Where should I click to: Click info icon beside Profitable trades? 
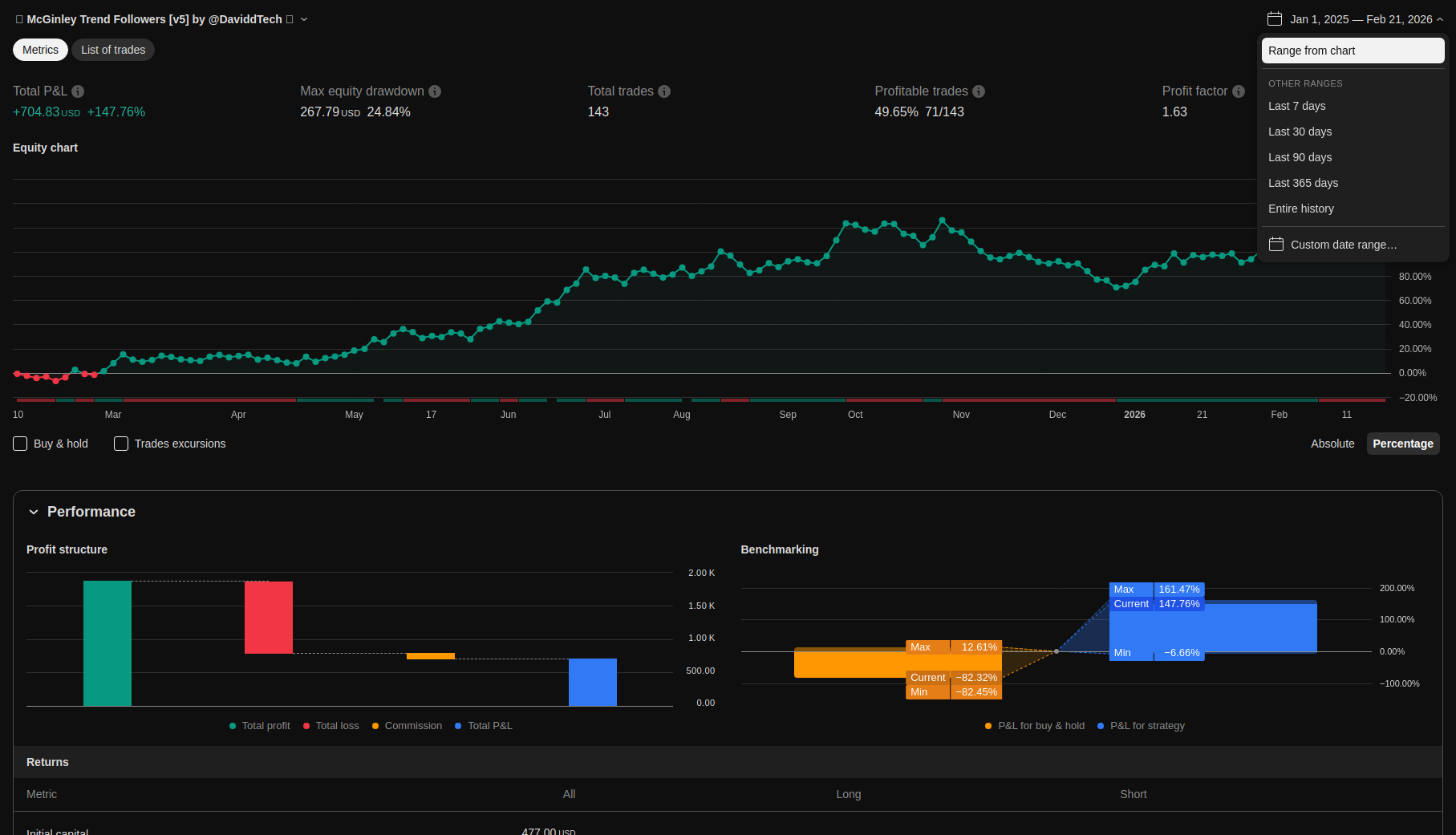(x=979, y=91)
